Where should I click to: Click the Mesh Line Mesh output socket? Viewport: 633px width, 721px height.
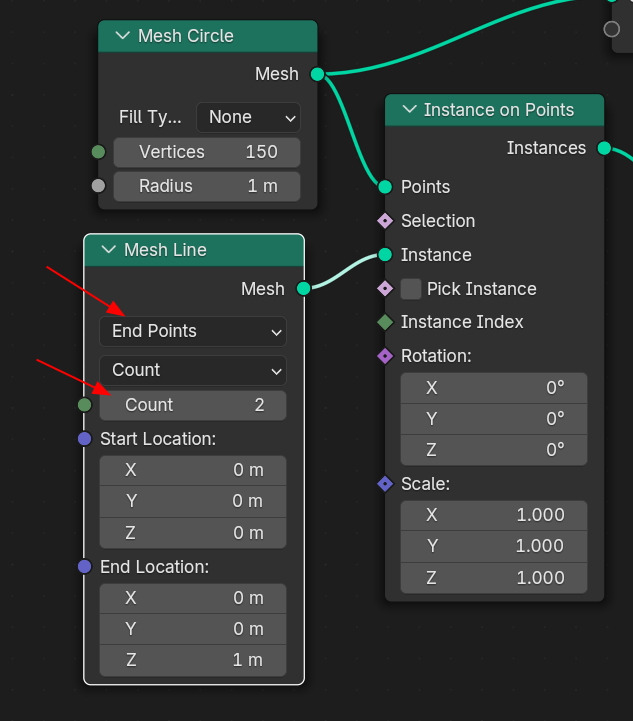pyautogui.click(x=303, y=288)
